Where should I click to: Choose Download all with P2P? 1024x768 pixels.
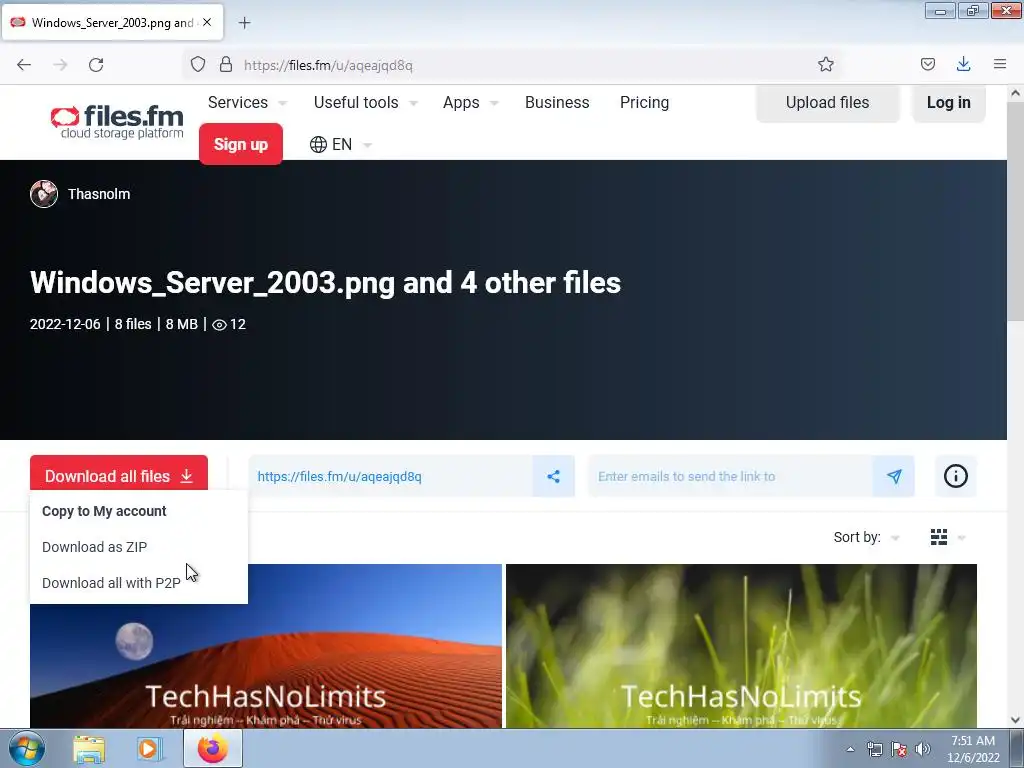(x=111, y=583)
